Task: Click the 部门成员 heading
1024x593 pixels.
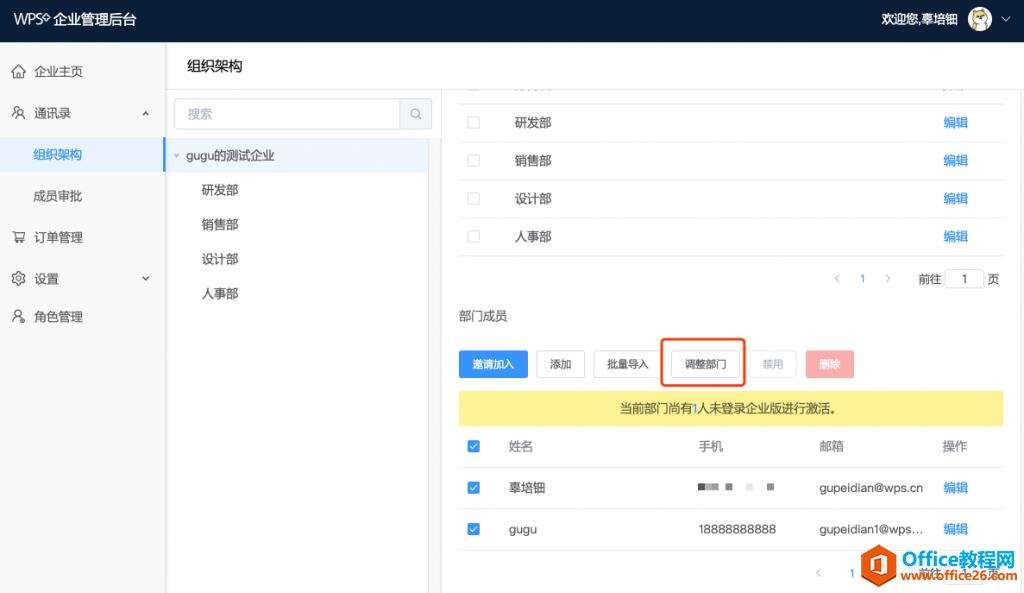Action: coord(483,316)
